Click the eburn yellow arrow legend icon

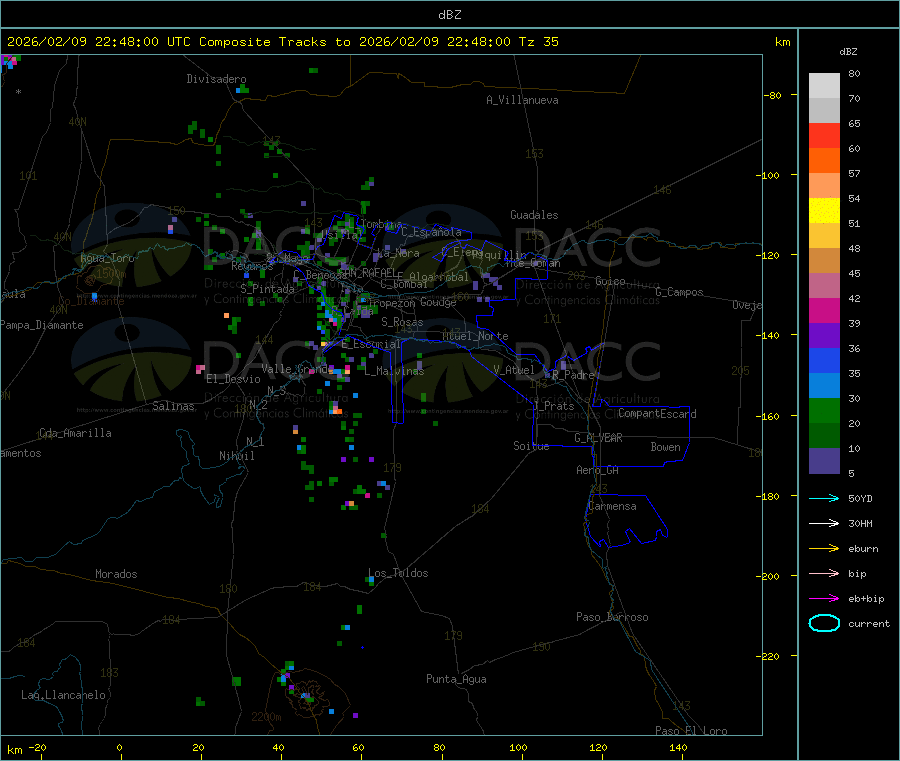[824, 548]
